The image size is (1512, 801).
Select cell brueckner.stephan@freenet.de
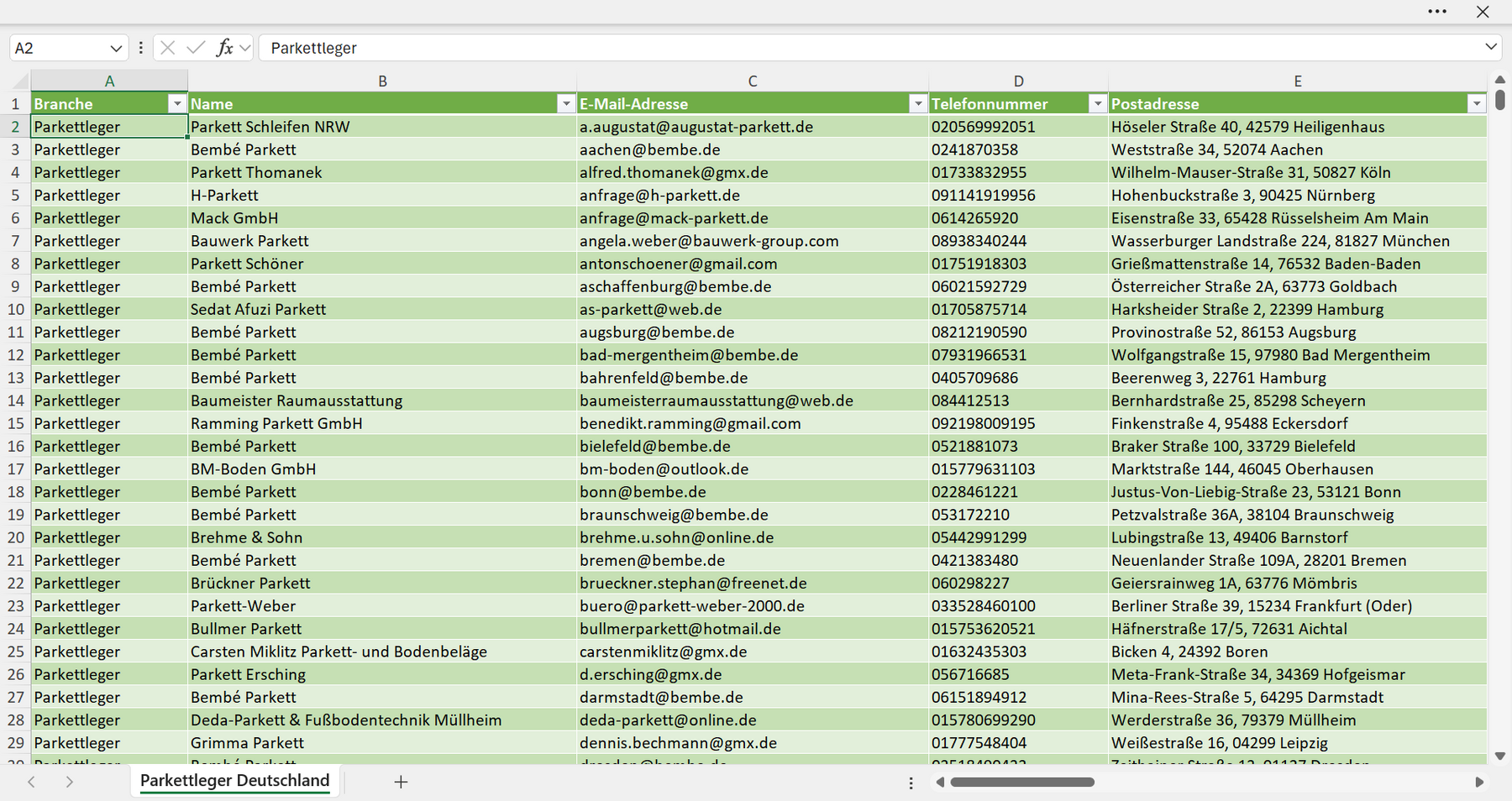753,583
